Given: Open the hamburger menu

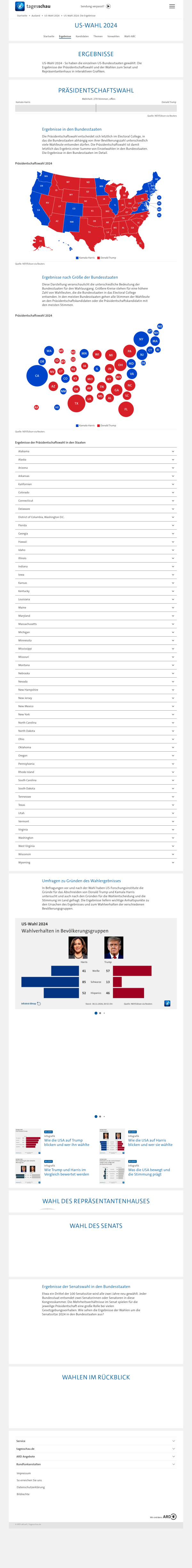Looking at the screenshot, I should click(172, 6).
